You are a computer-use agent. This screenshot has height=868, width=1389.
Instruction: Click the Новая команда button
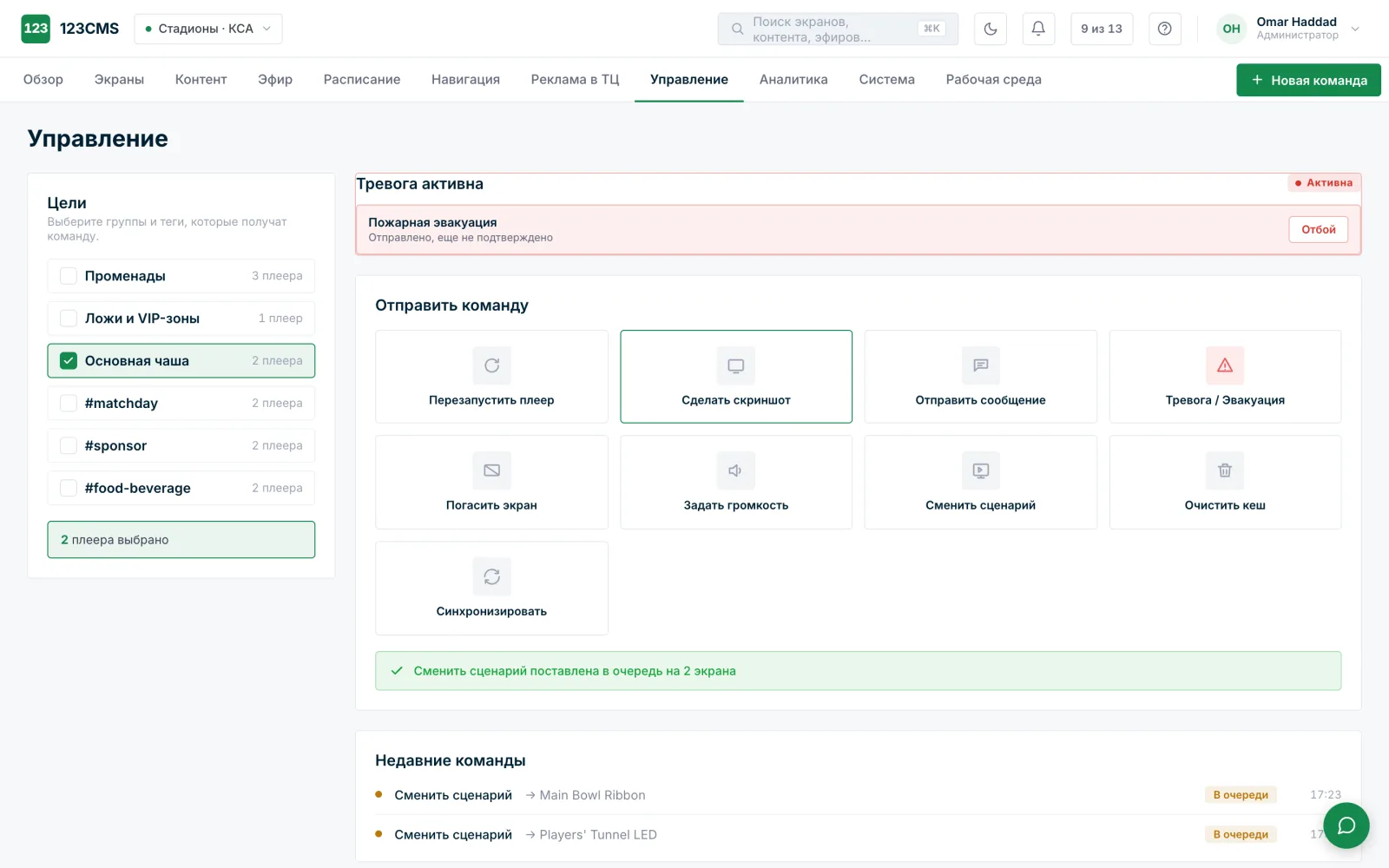tap(1308, 81)
